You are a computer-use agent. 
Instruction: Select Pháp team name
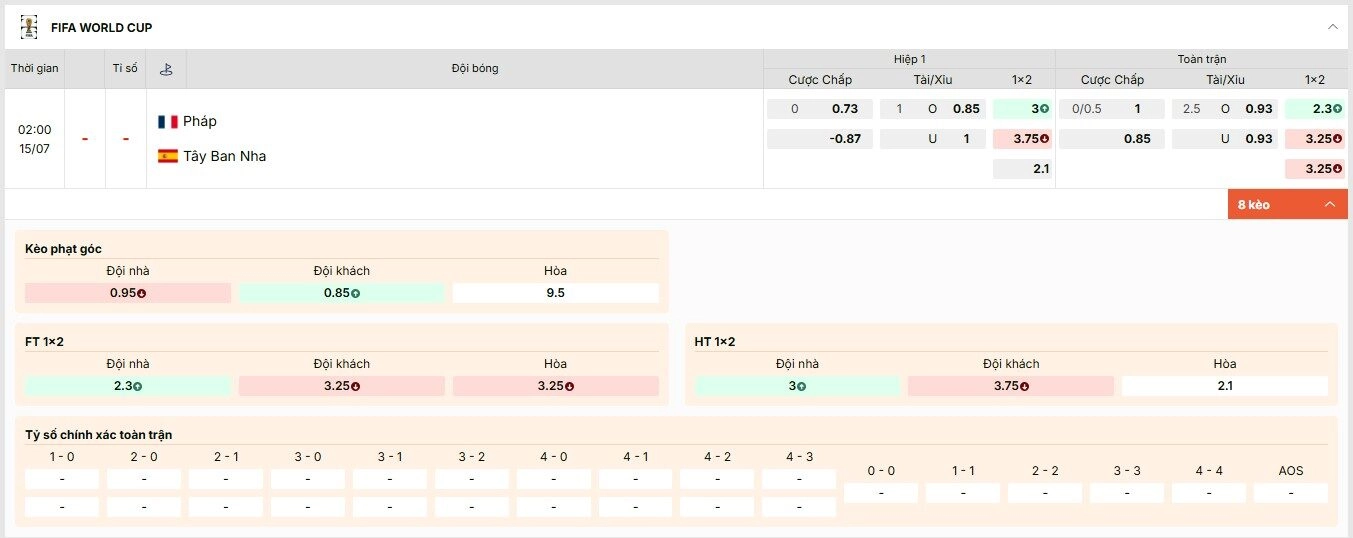point(200,121)
